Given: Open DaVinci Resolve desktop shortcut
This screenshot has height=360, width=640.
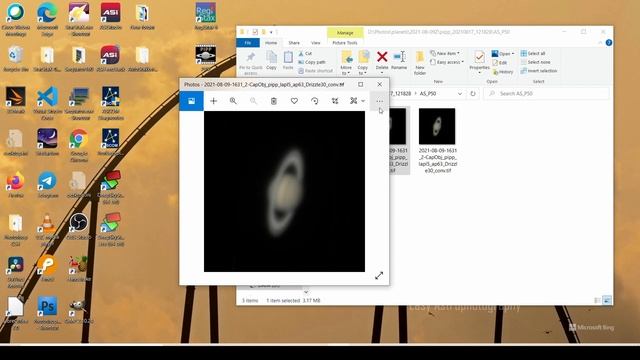Looking at the screenshot, I should pyautogui.click(x=16, y=271).
